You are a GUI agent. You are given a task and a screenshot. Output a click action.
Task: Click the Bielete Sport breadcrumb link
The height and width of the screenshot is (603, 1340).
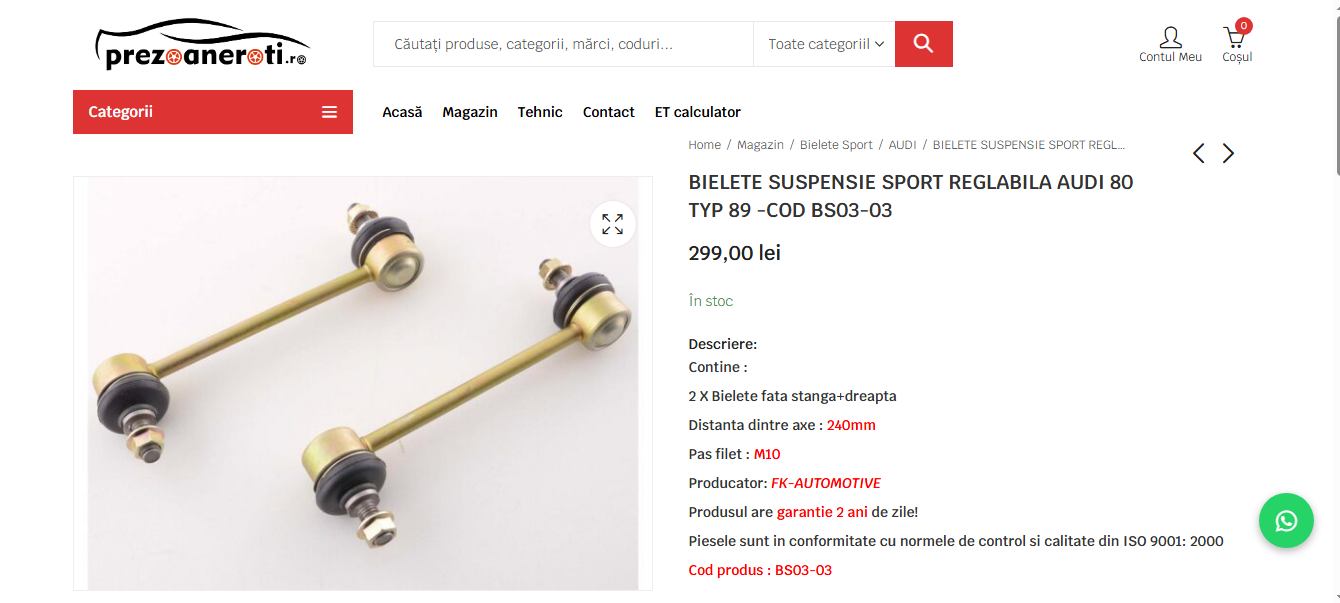(836, 145)
